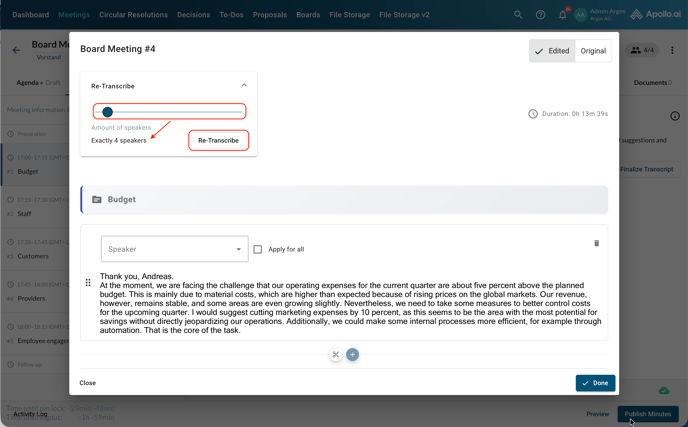Enable the Apply for all checkbox
688x427 pixels.
[x=258, y=249]
